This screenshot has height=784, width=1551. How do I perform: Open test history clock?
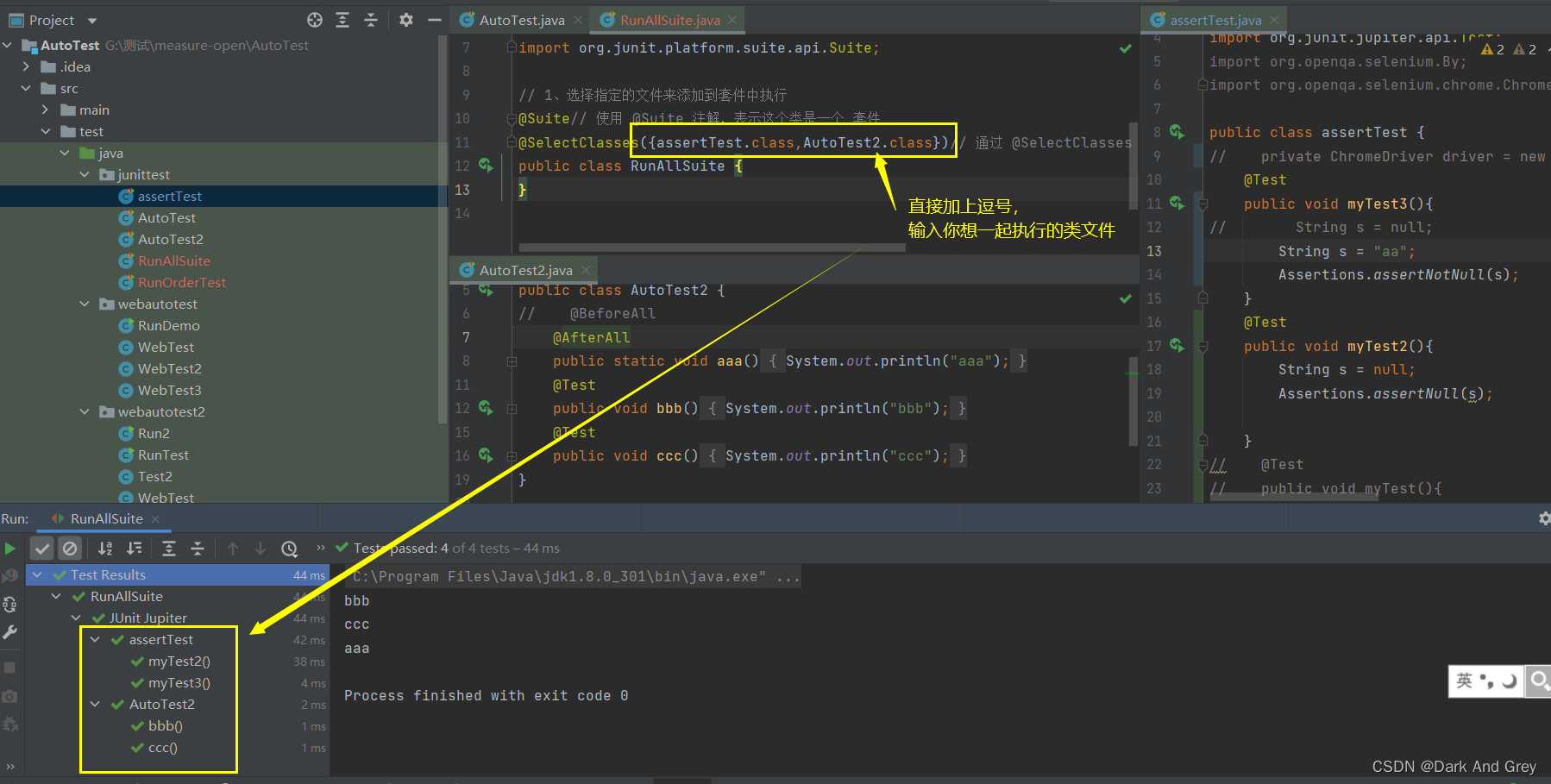tap(290, 549)
